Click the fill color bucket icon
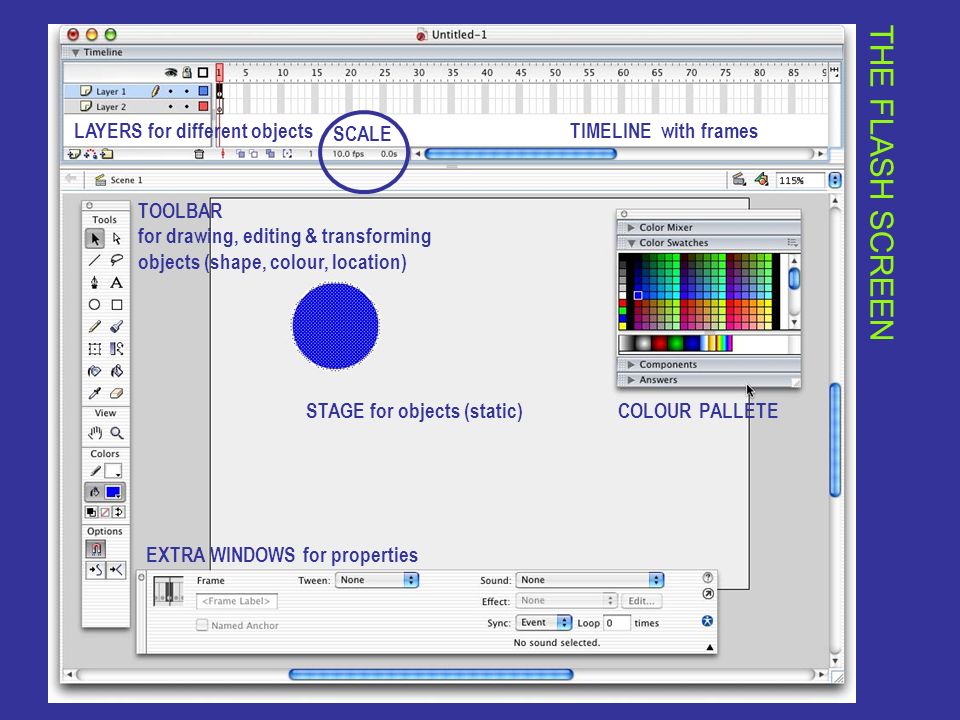 95,492
